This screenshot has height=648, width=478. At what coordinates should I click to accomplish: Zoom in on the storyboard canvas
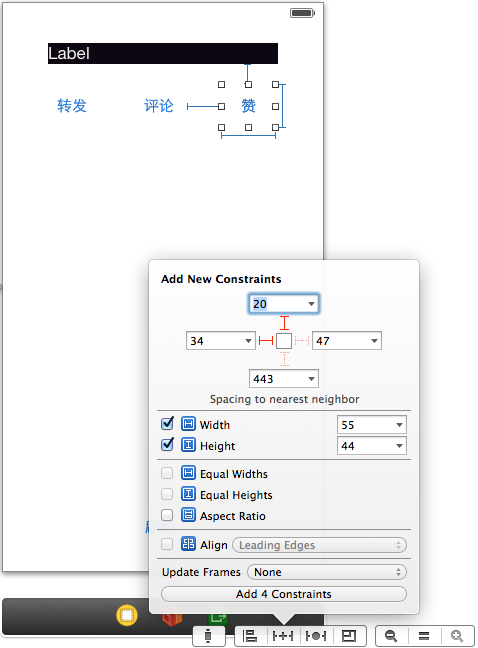pyautogui.click(x=457, y=636)
